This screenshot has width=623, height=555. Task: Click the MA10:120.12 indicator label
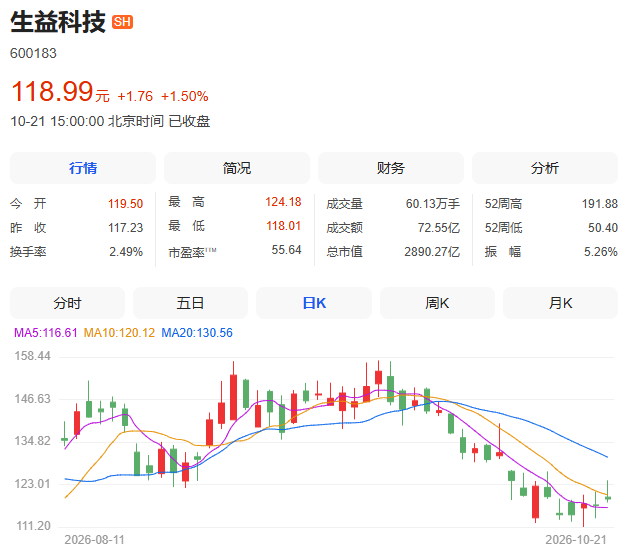pos(119,333)
